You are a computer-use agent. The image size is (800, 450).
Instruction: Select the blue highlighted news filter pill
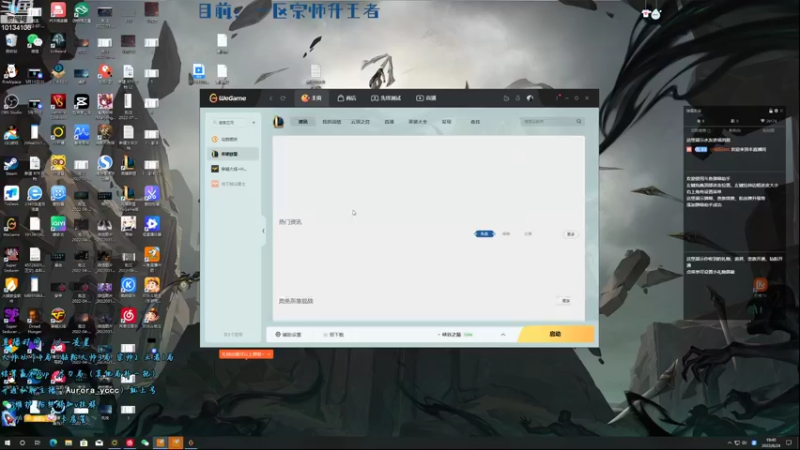pyautogui.click(x=484, y=234)
